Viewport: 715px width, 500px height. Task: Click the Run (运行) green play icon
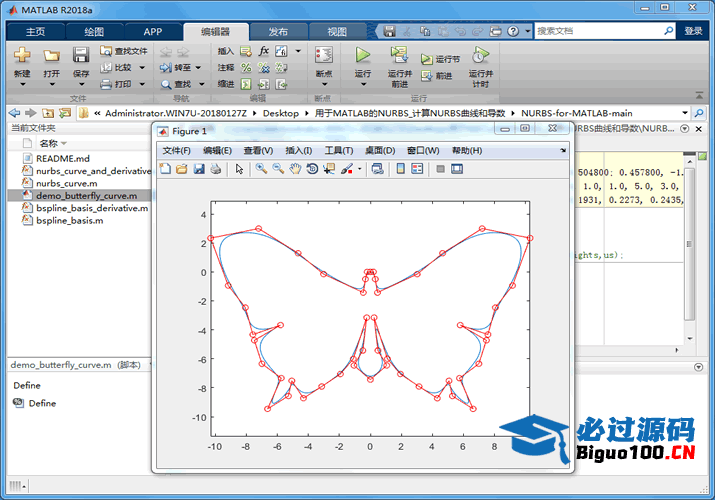click(362, 54)
